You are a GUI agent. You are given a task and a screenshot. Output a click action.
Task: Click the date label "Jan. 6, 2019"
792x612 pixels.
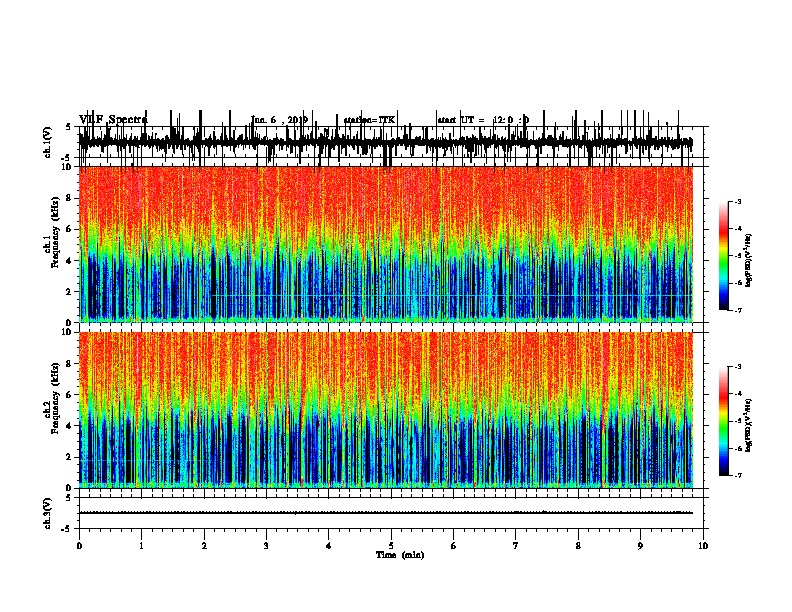pyautogui.click(x=279, y=120)
